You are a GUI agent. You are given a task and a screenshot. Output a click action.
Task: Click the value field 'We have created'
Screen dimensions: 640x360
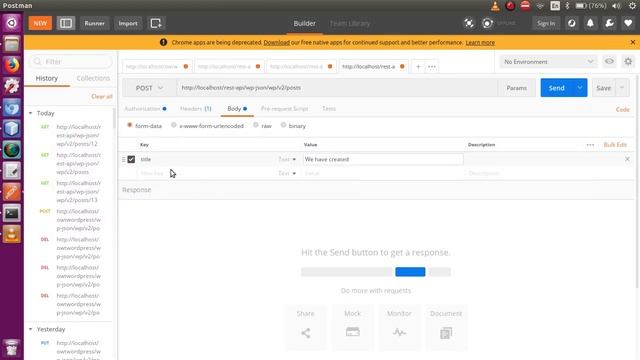click(383, 159)
